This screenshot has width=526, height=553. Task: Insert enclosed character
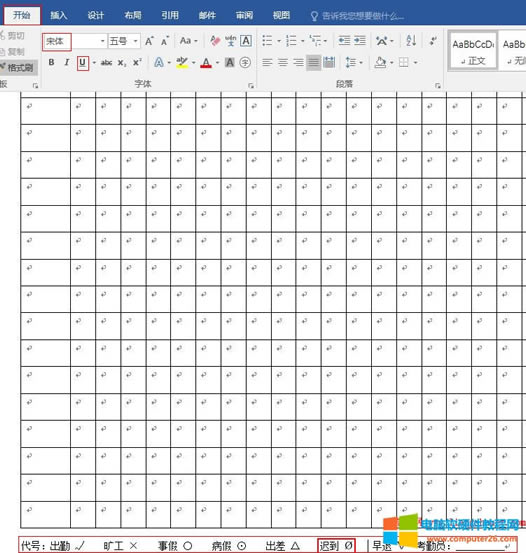tap(245, 62)
